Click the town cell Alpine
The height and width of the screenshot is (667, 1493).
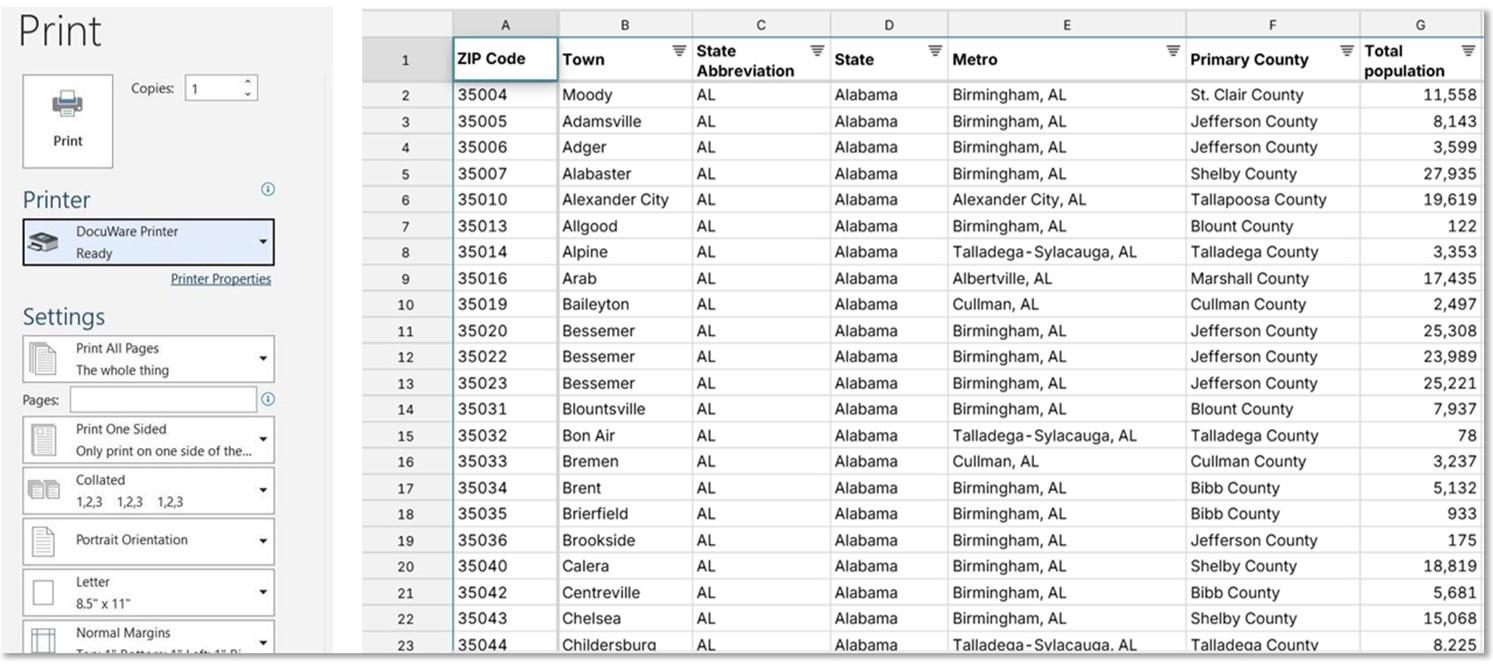[x=625, y=252]
